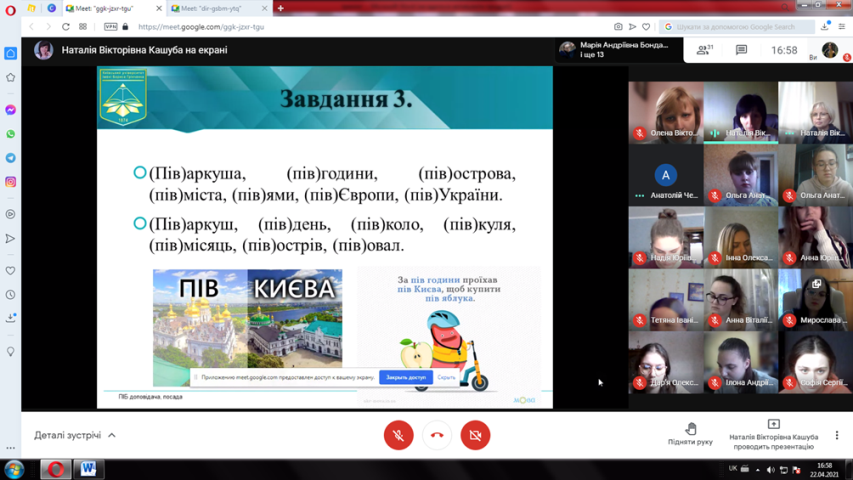
Task: Click the red hang up call button
Action: pyautogui.click(x=437, y=435)
